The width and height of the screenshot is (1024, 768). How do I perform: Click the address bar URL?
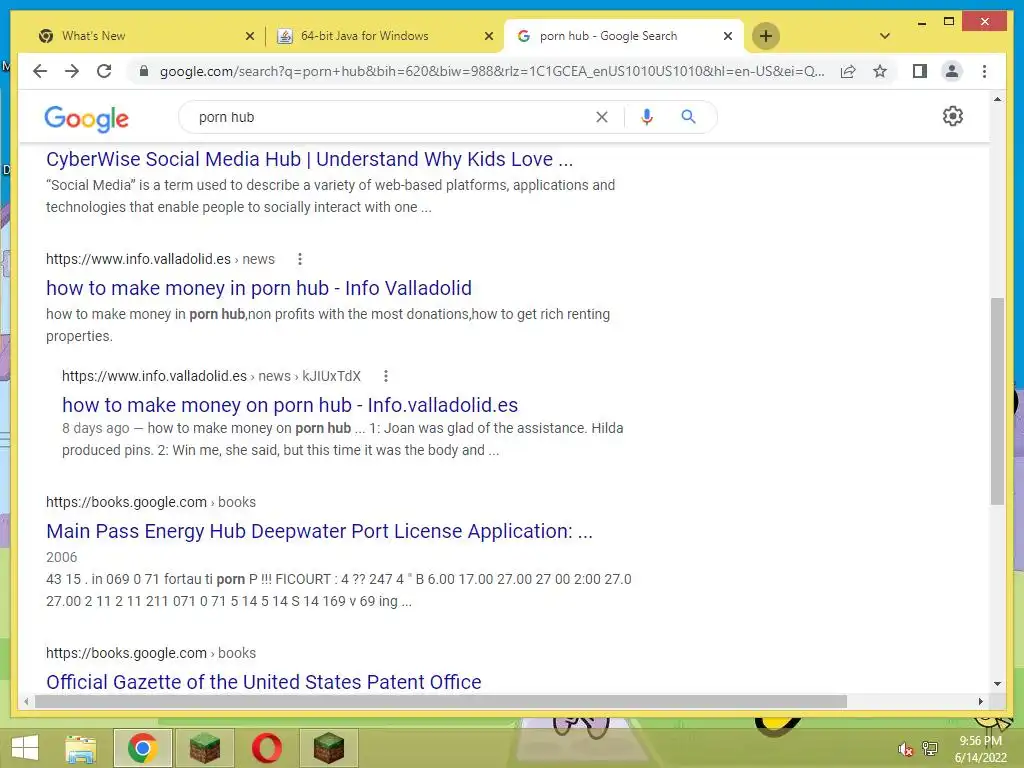[x=491, y=71]
